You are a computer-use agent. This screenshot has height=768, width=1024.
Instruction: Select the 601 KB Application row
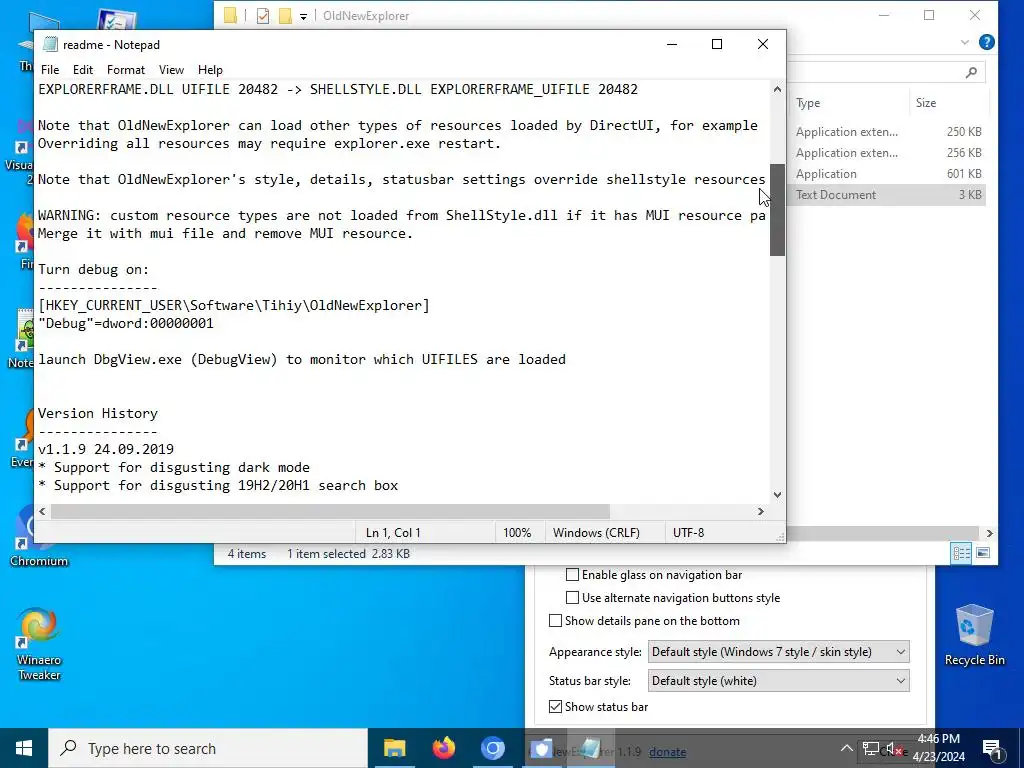pos(888,174)
